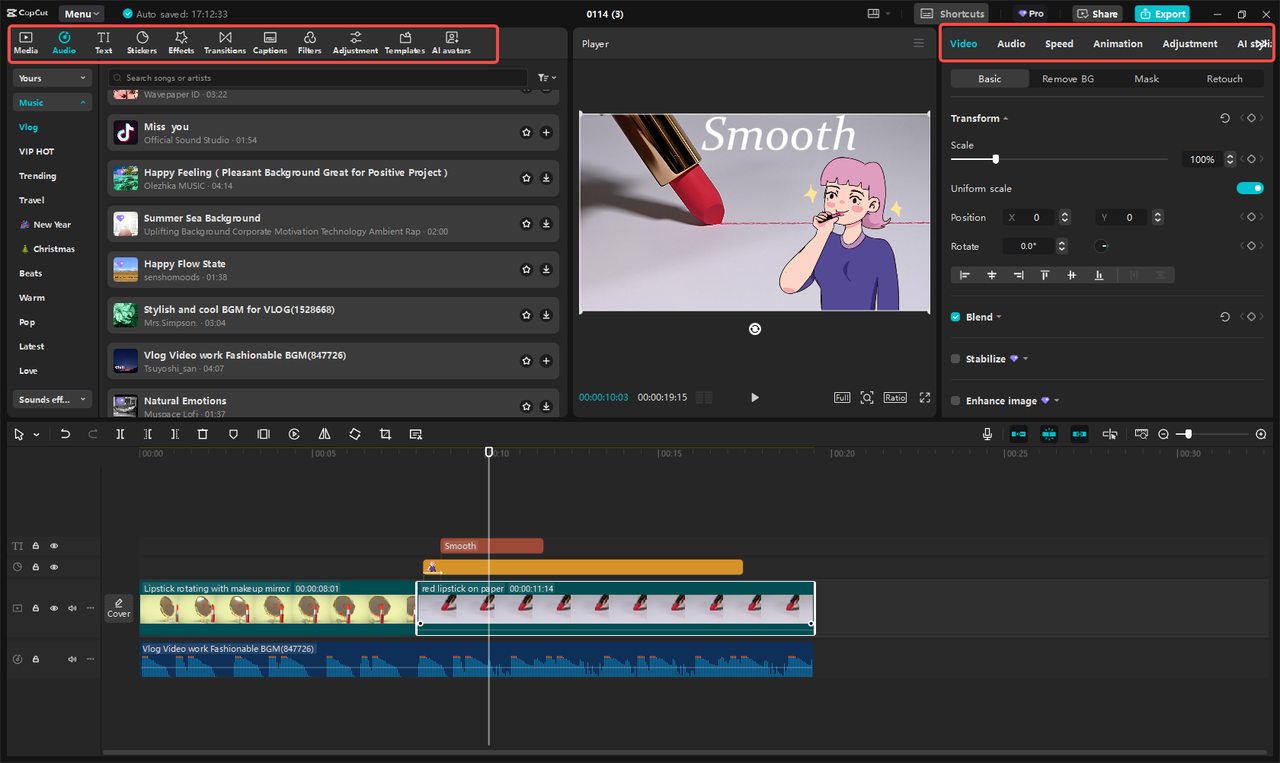Uncheck the Blend checkbox
The height and width of the screenshot is (763, 1280).
956,317
